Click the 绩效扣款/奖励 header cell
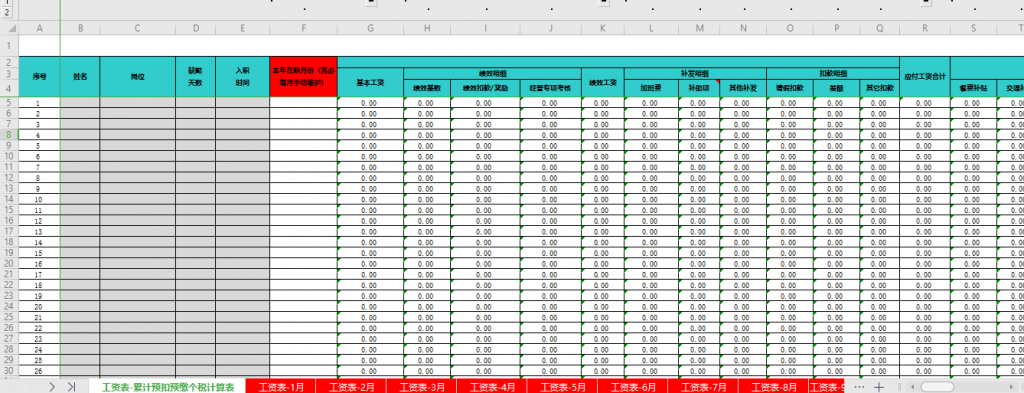This screenshot has height=393, width=1024. (485, 88)
